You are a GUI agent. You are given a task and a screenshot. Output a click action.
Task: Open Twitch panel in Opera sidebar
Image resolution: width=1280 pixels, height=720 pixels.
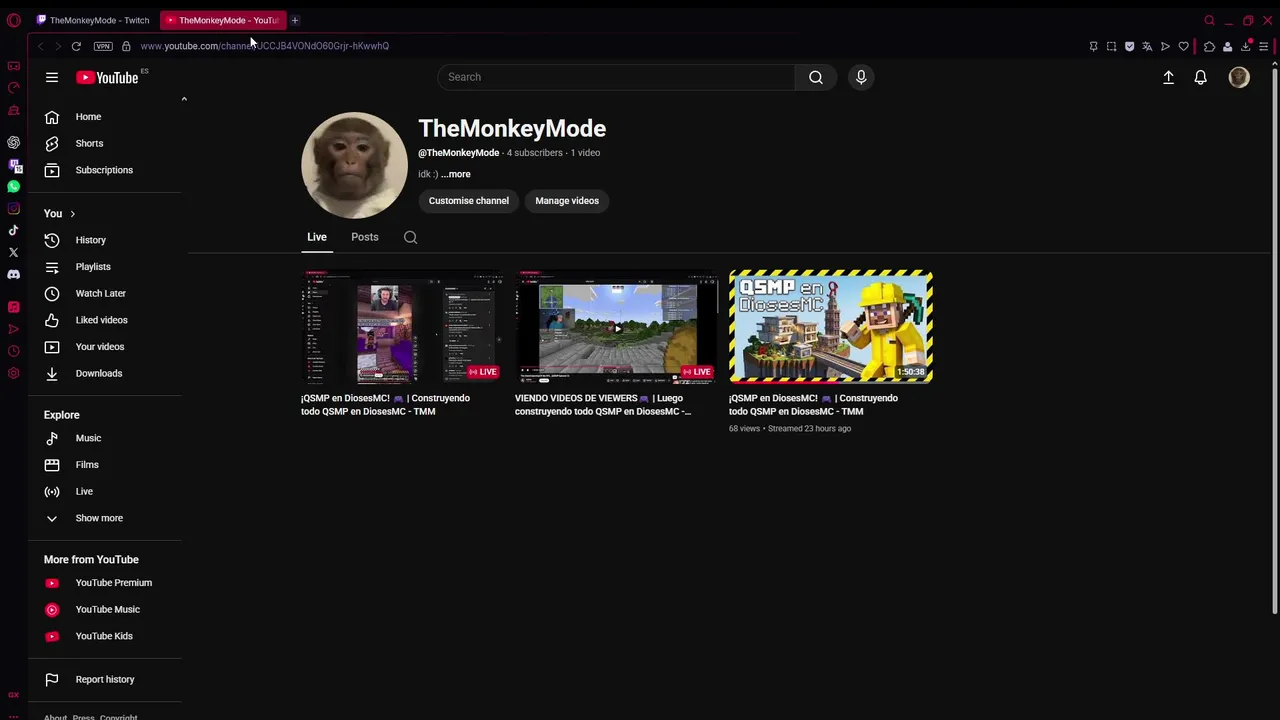tap(13, 164)
